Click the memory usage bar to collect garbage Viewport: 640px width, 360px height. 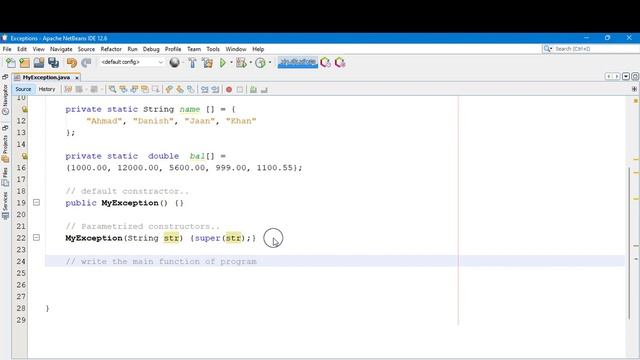[x=298, y=62]
